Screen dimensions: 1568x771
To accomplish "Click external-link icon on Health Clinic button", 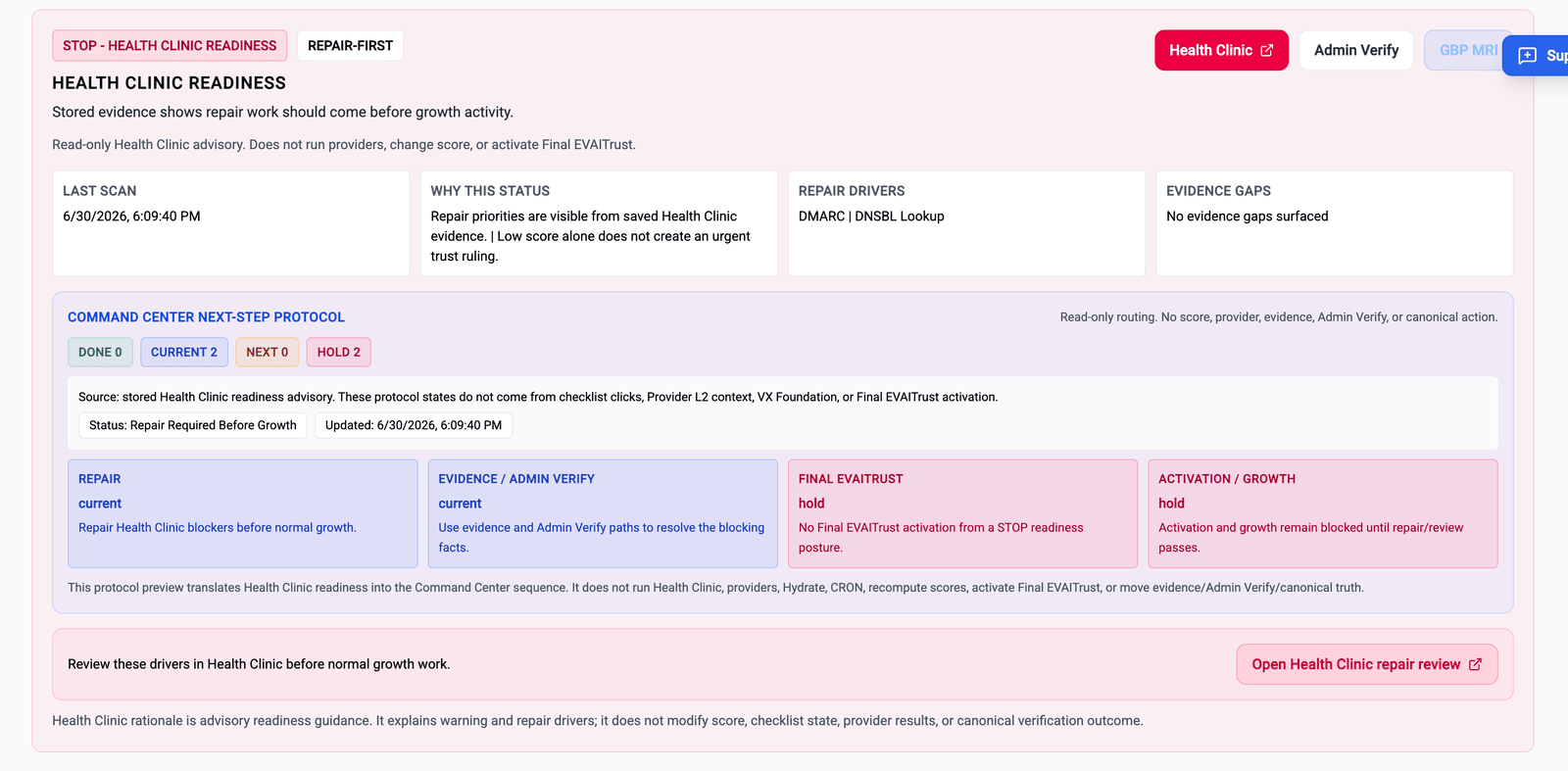I will coord(1267,50).
